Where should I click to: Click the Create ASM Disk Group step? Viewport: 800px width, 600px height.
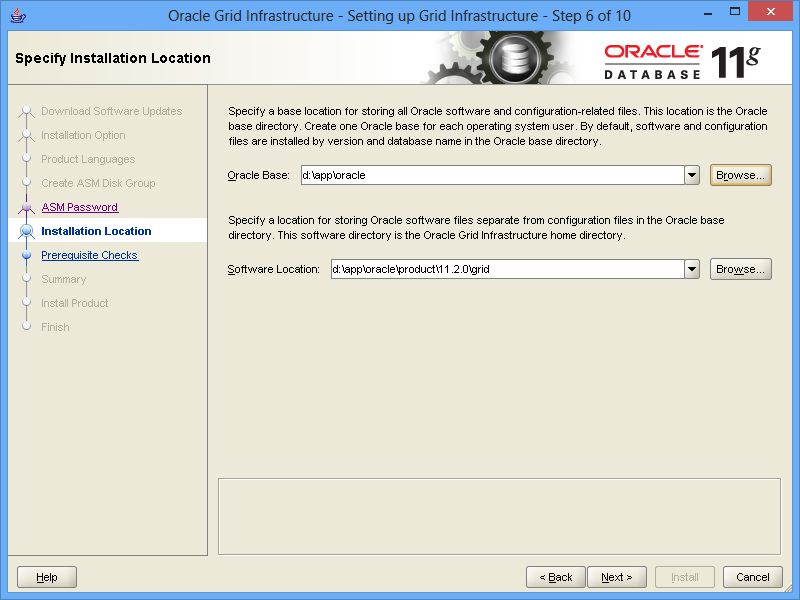click(x=98, y=183)
